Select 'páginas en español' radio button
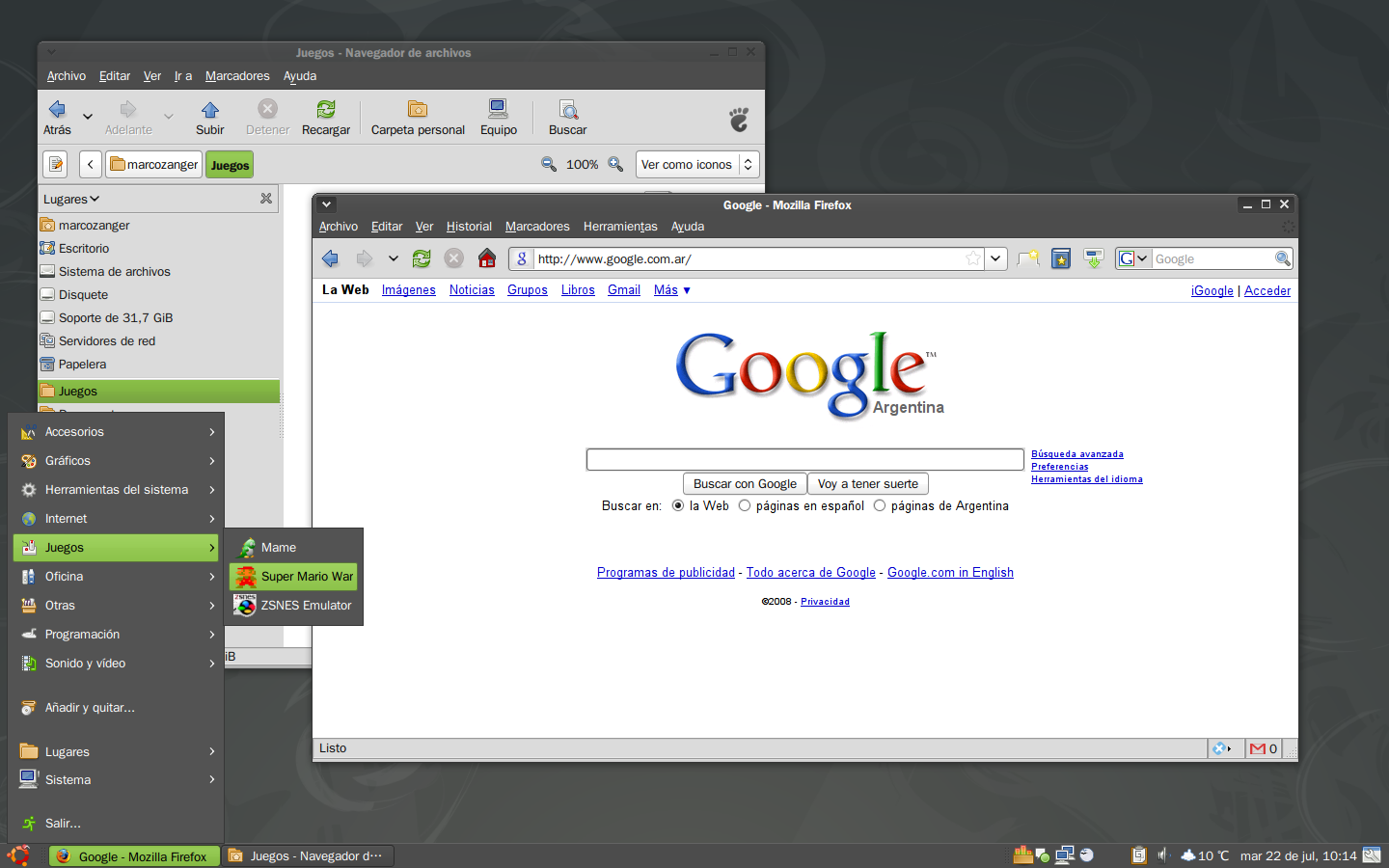Image resolution: width=1389 pixels, height=868 pixels. point(745,505)
